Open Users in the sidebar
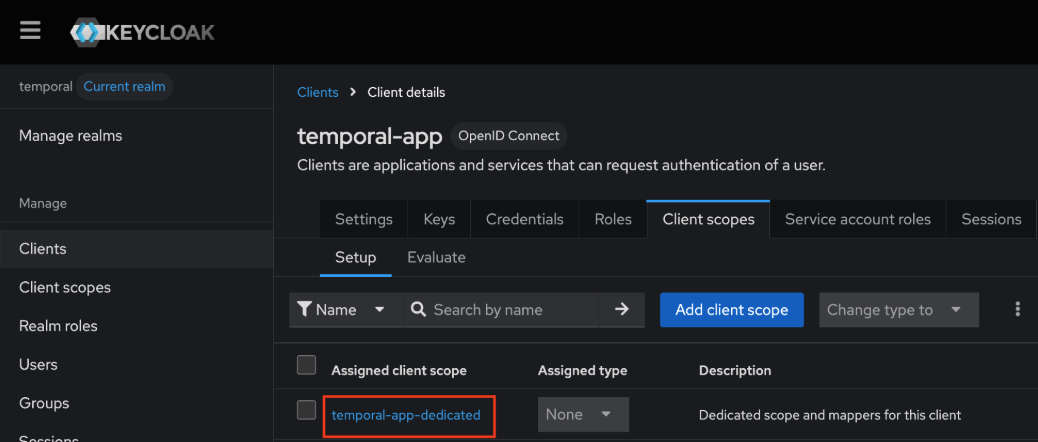The height and width of the screenshot is (442, 1038). coord(136,365)
